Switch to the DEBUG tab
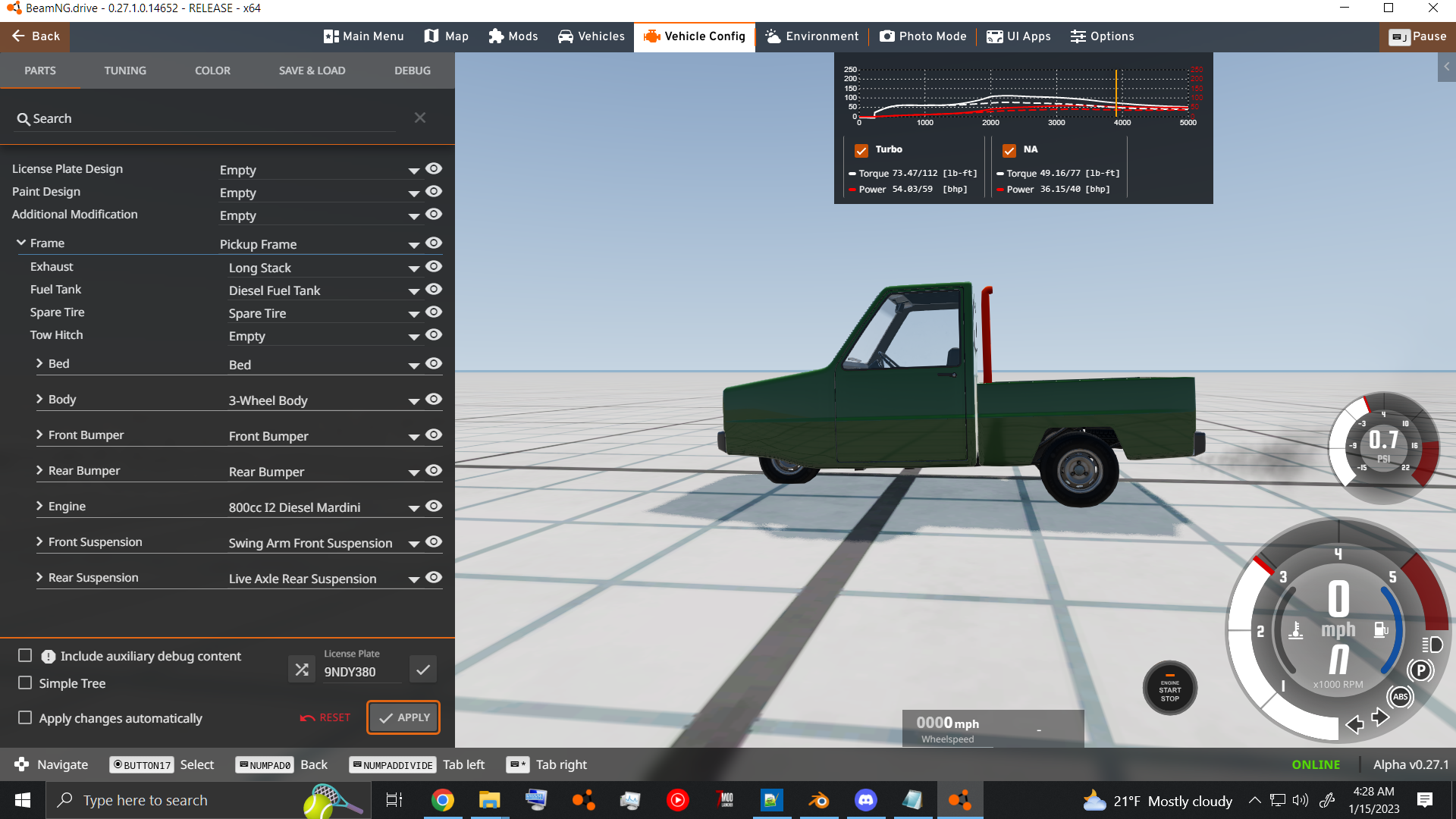The image size is (1456, 819). (413, 71)
